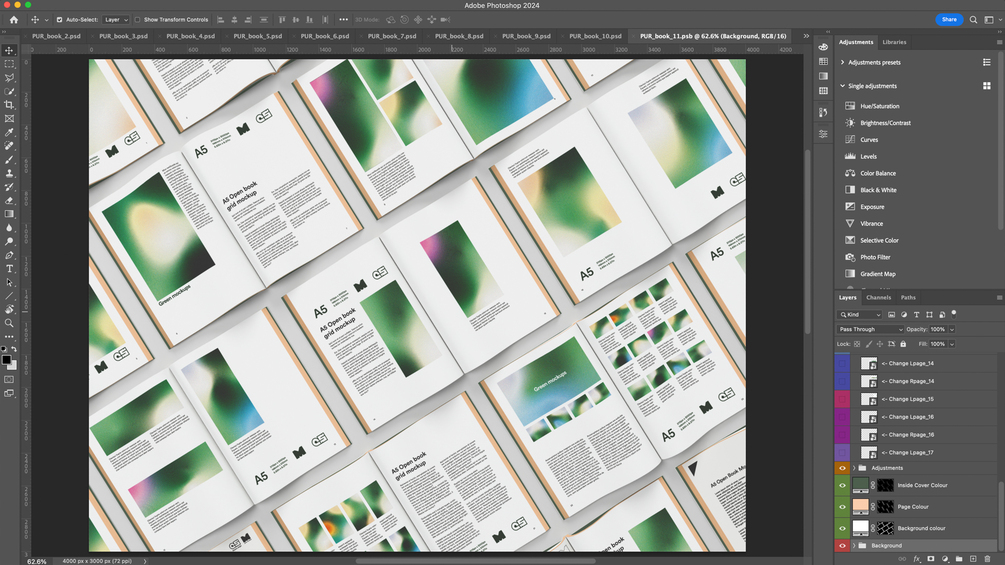Click Inside Cover Colour green fill thumbnail
This screenshot has width=1005, height=565.
tap(860, 485)
